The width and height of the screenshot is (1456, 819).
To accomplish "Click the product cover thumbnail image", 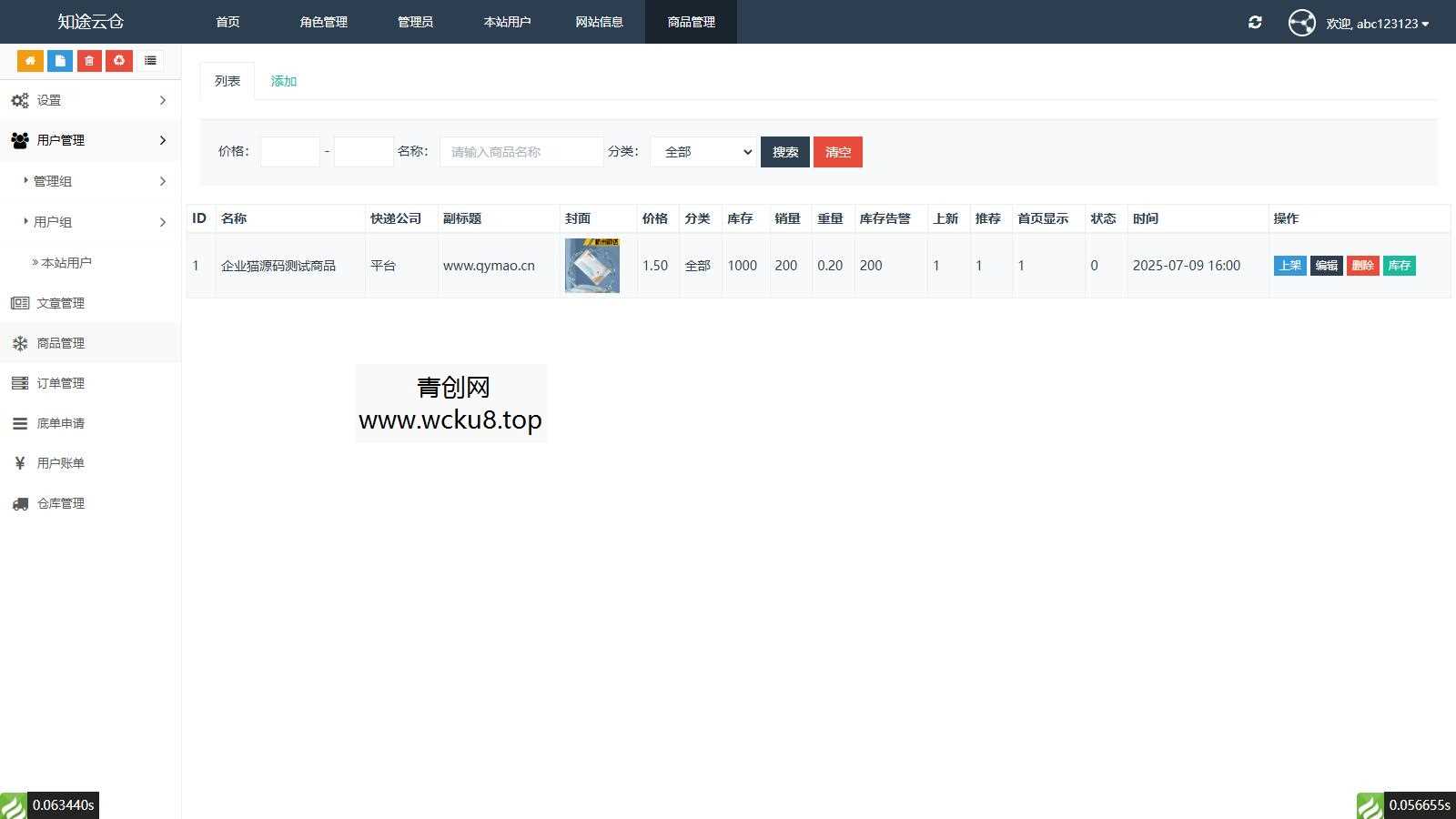I will coord(592,265).
